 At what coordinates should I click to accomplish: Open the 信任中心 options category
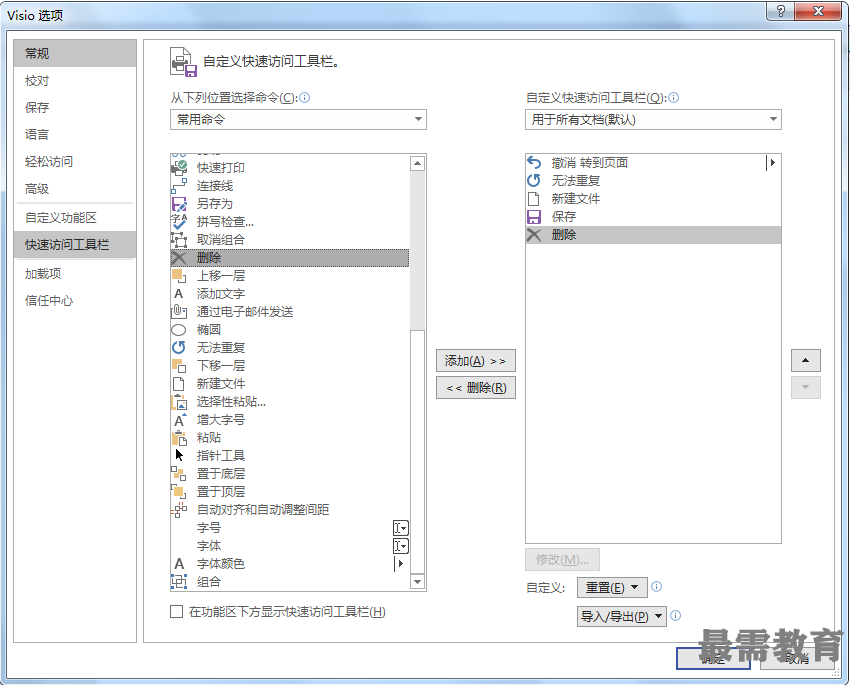(x=75, y=301)
